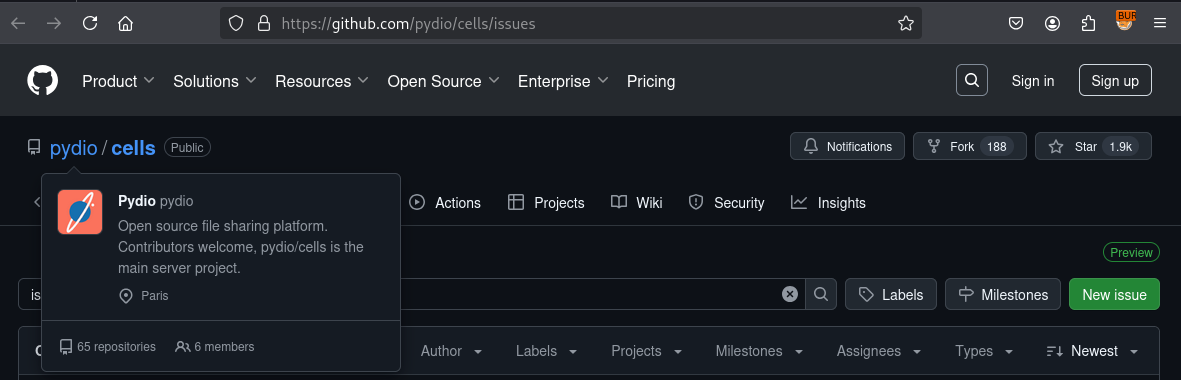
Task: Expand the Solutions menu
Action: coord(215,81)
